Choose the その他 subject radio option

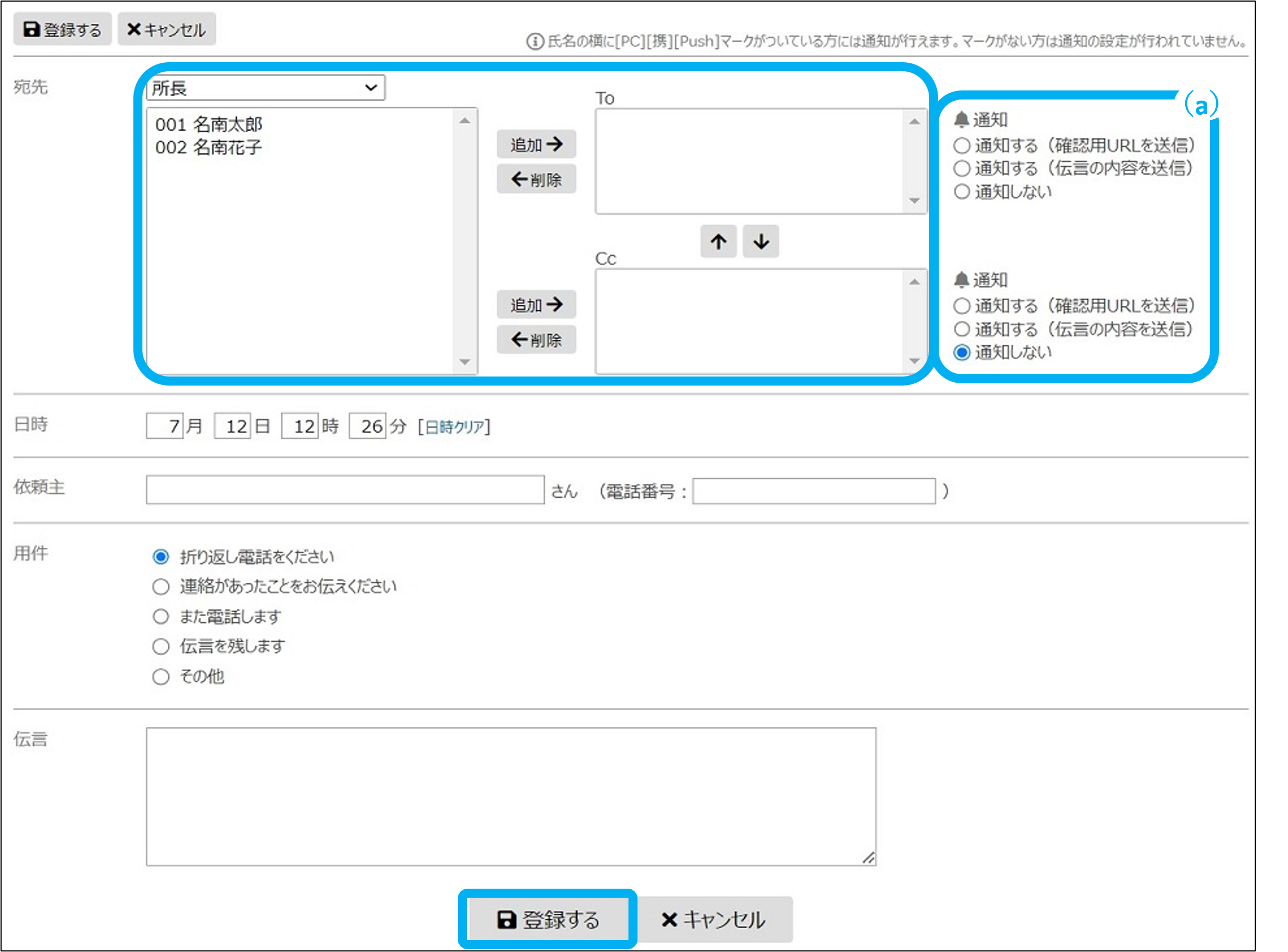tap(161, 676)
